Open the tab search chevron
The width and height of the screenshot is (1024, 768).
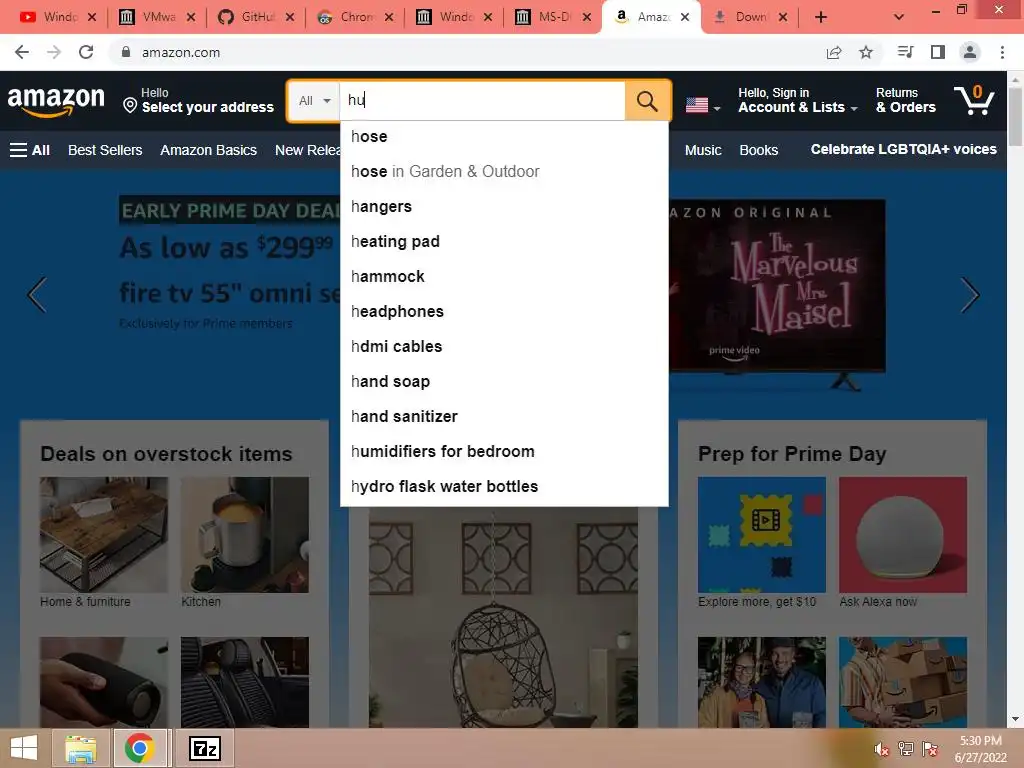pos(899,17)
